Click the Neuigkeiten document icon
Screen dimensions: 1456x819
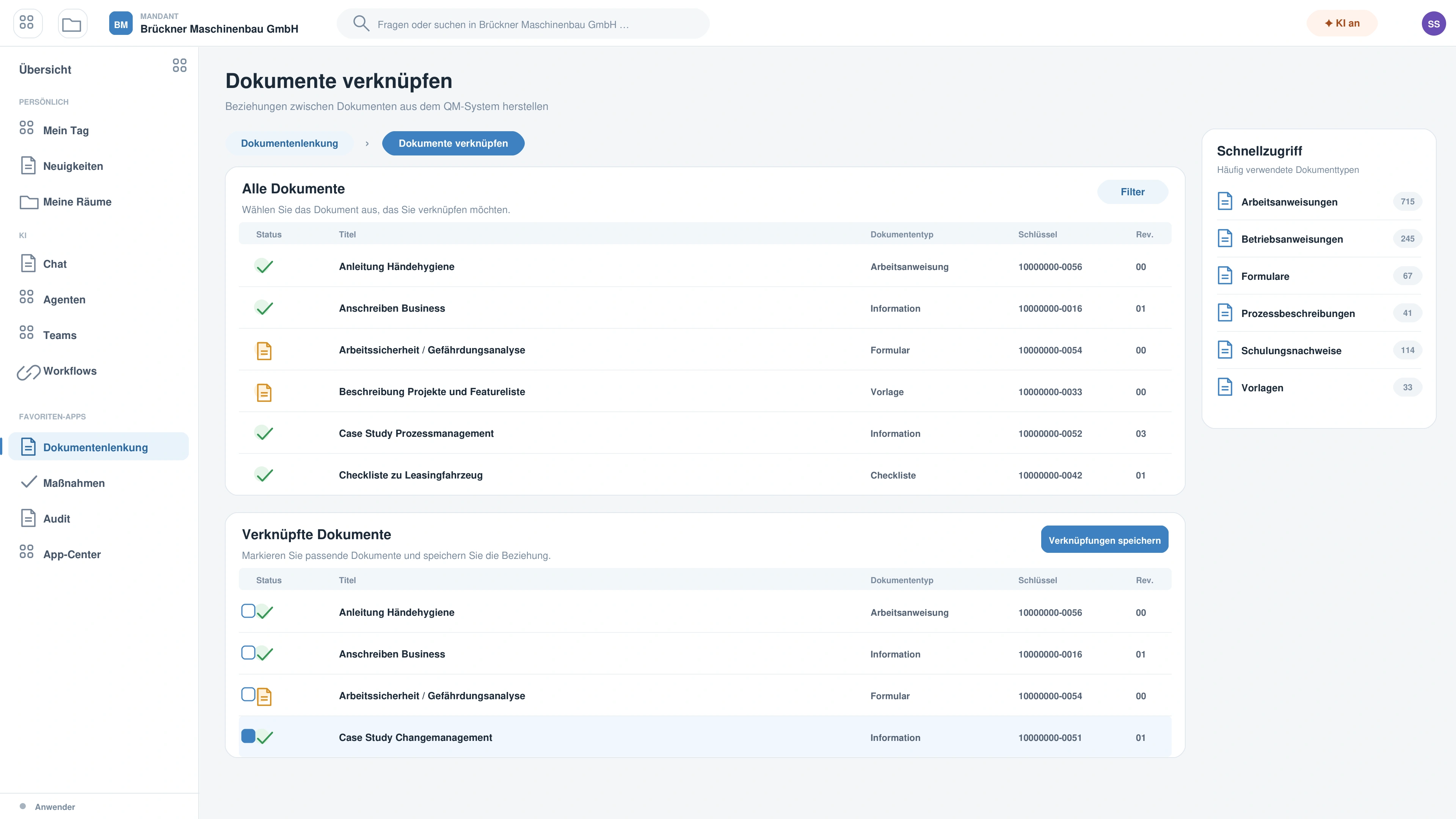pos(28,165)
